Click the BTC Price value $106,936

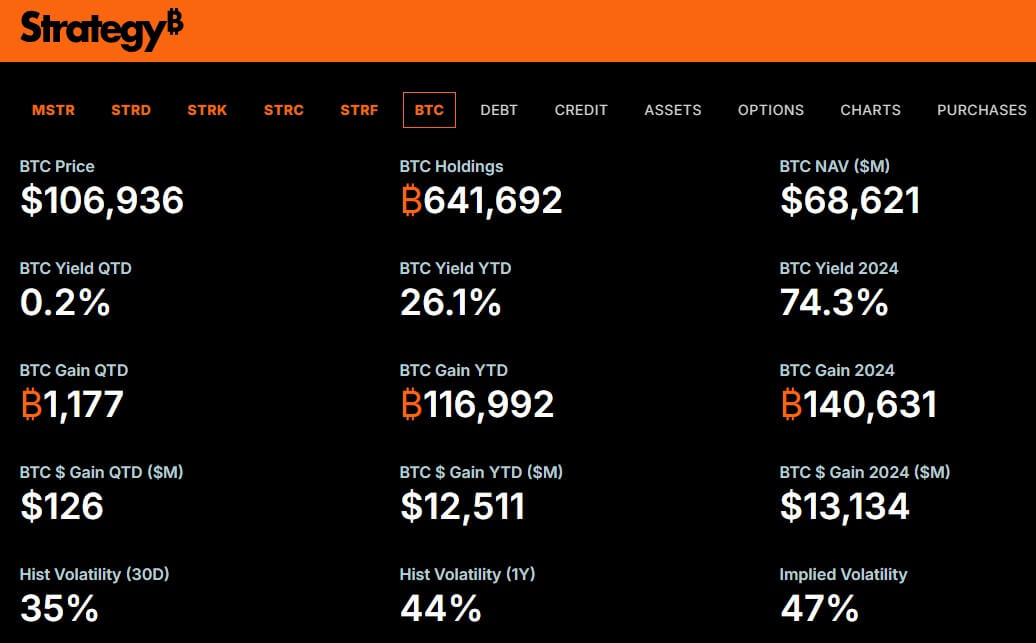[x=101, y=201]
